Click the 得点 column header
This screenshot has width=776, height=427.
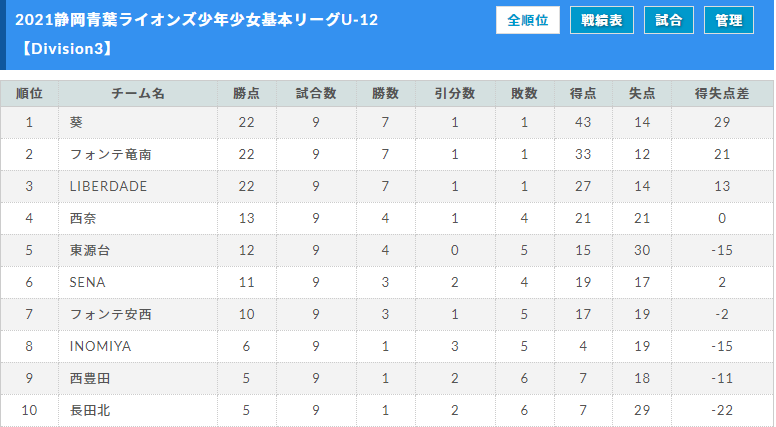coord(583,94)
